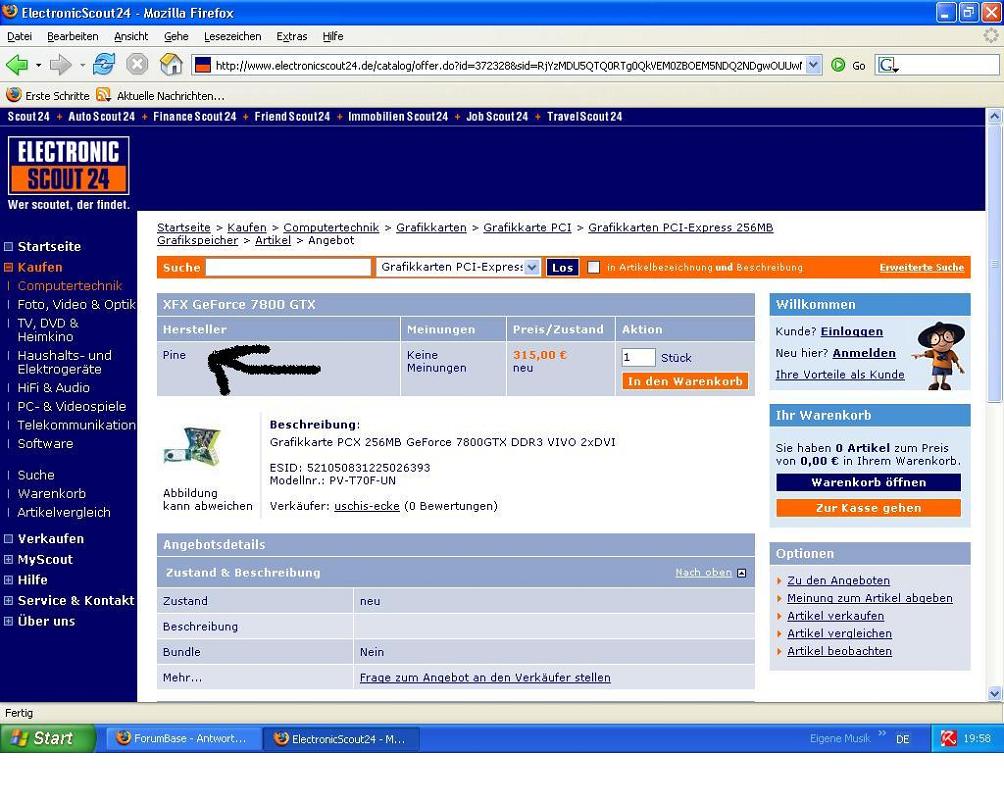
Task: Click the Kaspersky tray icon
Action: coord(948,738)
